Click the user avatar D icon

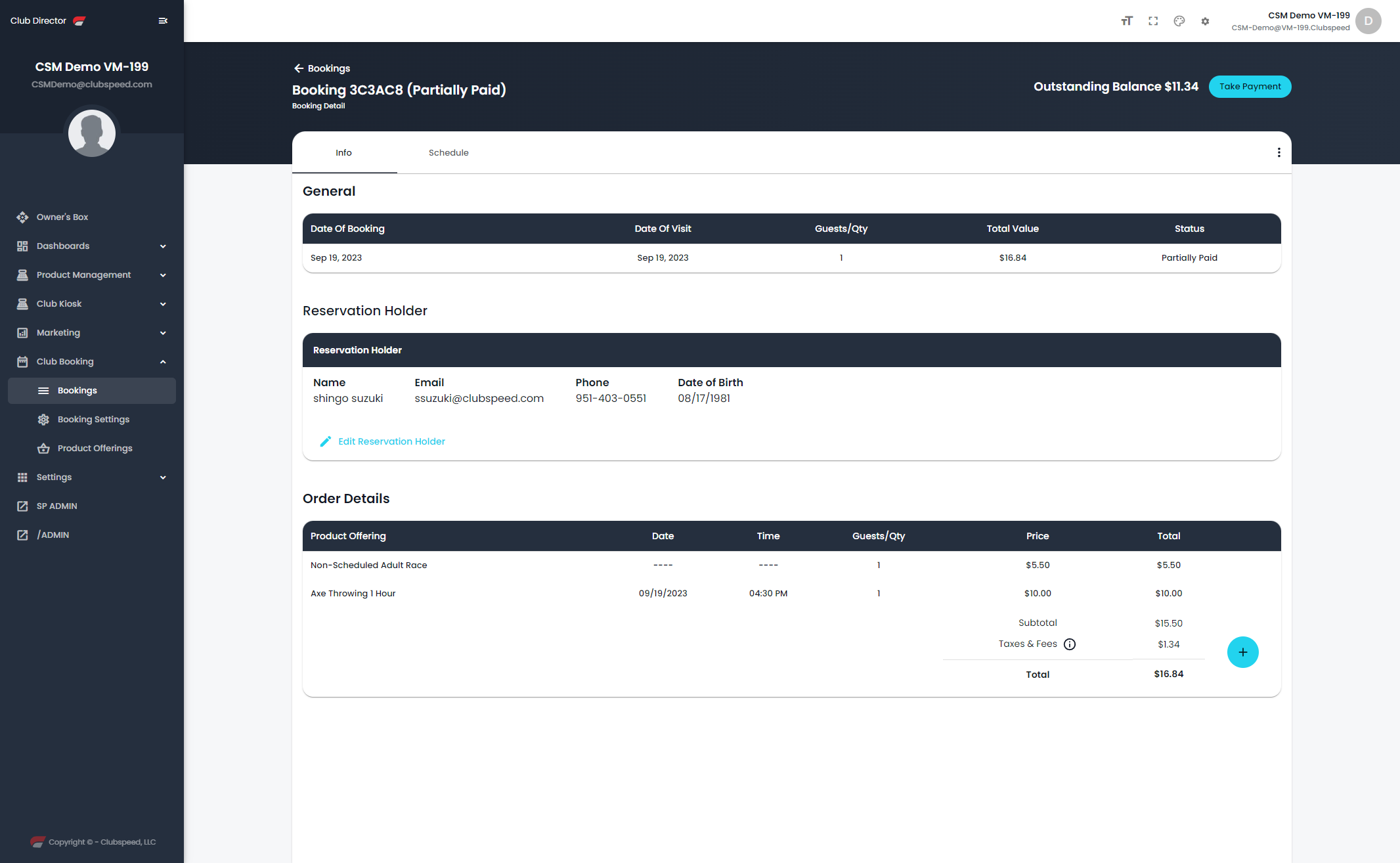1368,21
